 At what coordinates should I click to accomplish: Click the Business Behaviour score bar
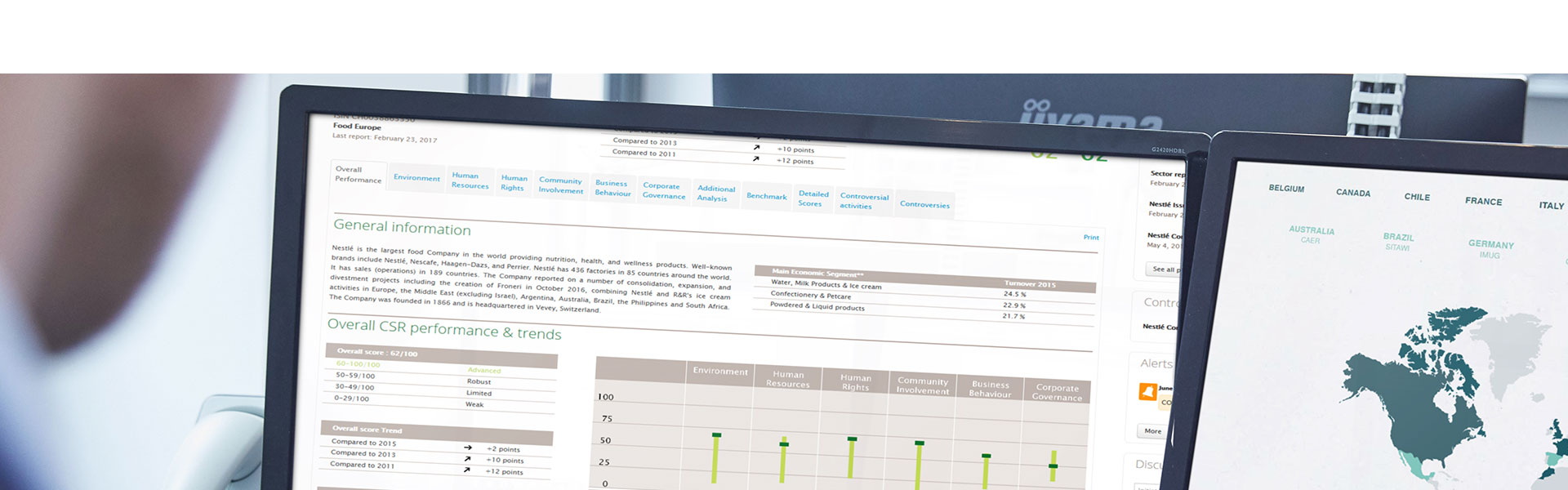[986, 471]
